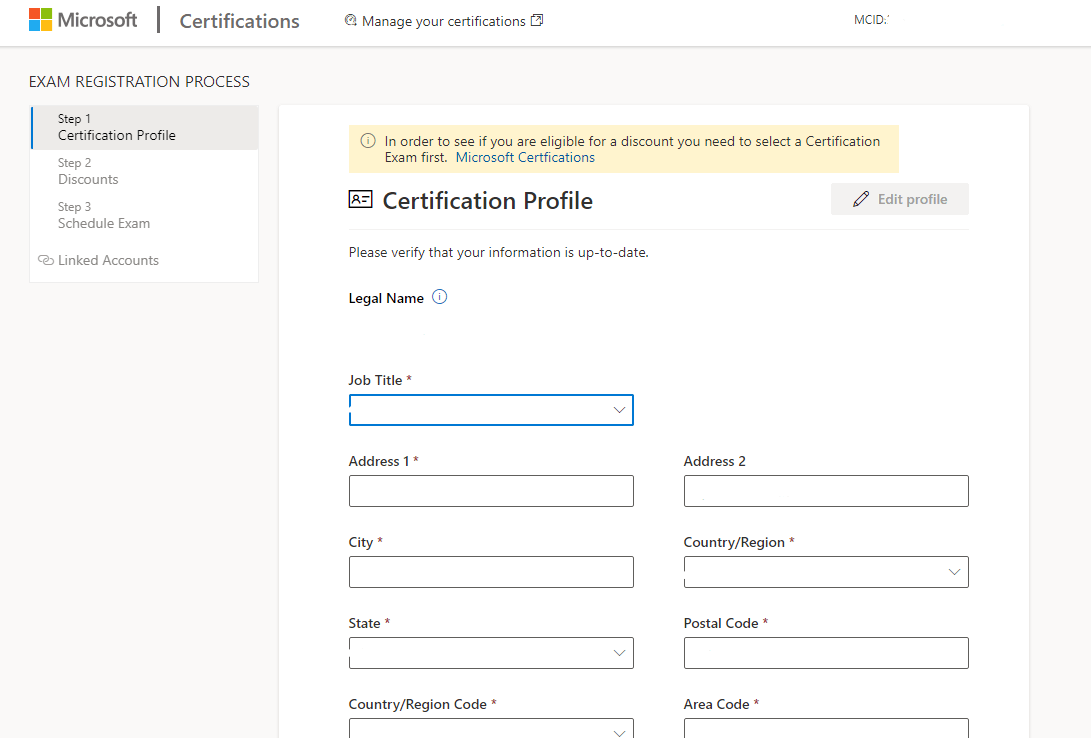The width and height of the screenshot is (1091, 738).
Task: Click the 'Please verify that your information is up-to-date' text
Action: pyautogui.click(x=498, y=252)
